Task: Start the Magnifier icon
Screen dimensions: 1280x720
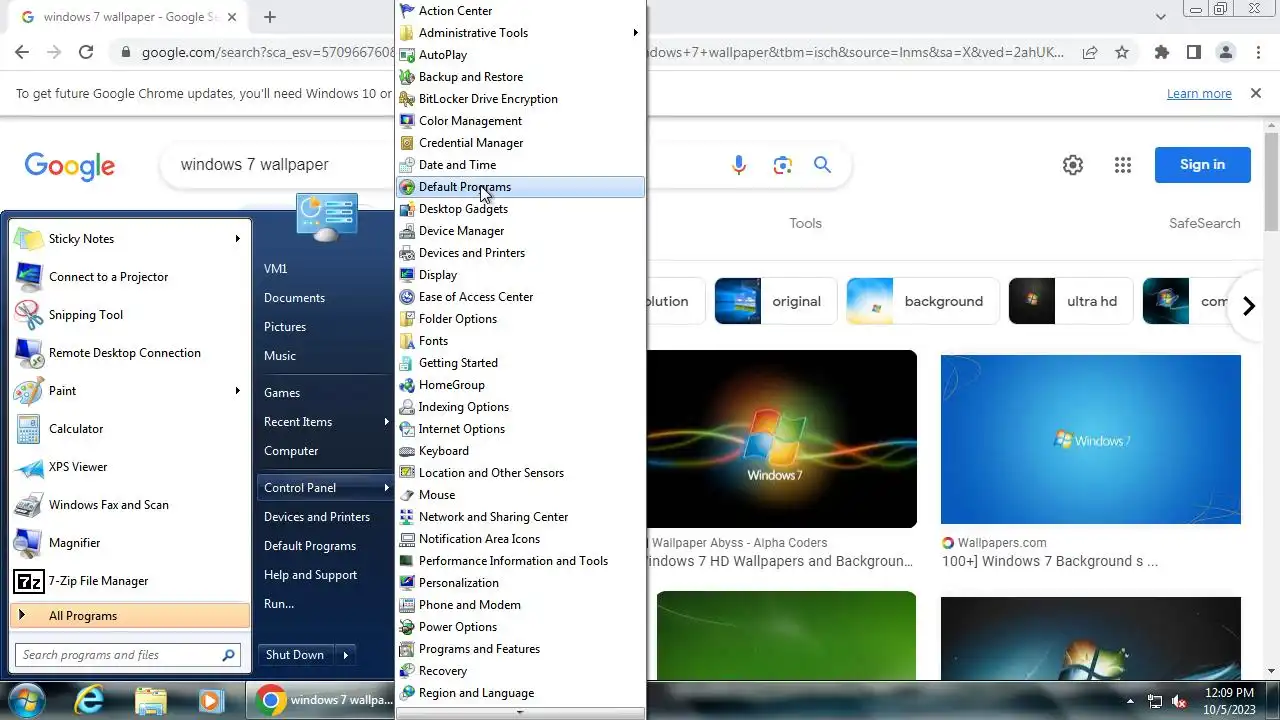Action: click(29, 543)
